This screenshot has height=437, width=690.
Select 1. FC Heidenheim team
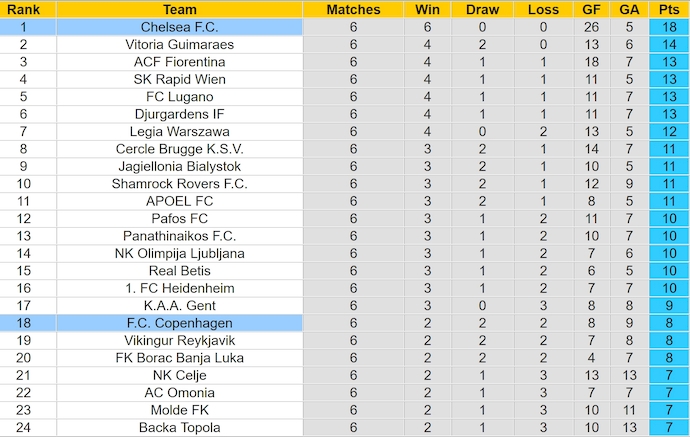(x=179, y=288)
